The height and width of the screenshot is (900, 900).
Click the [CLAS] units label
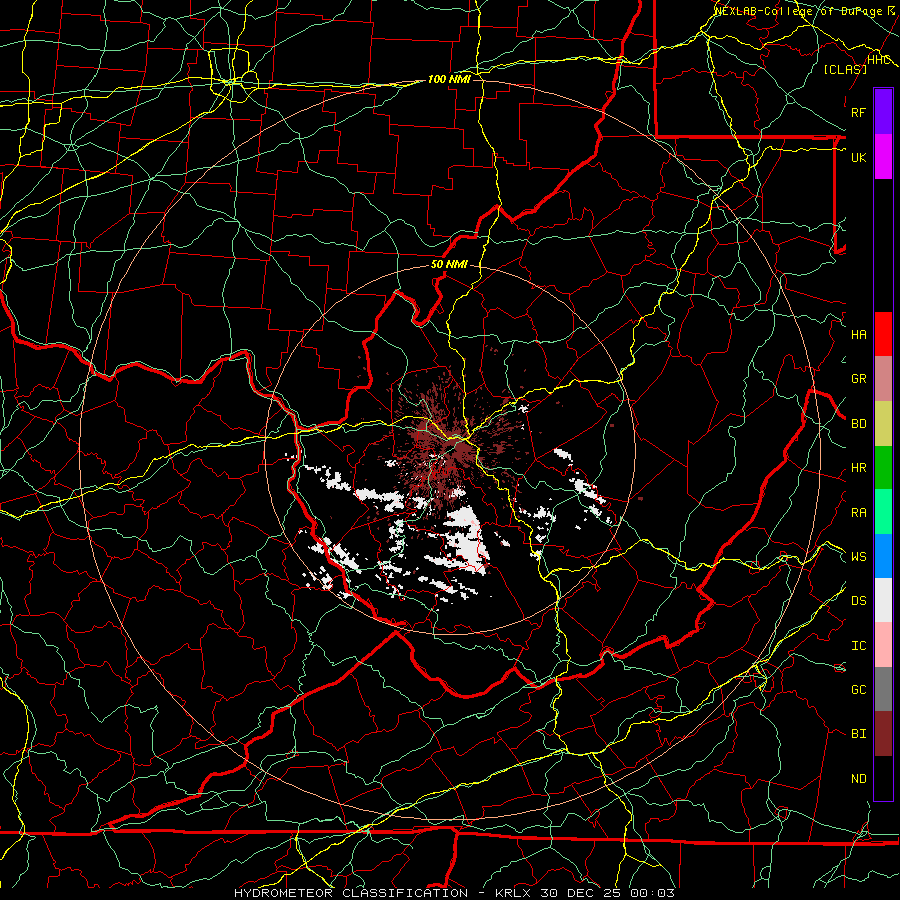pos(845,69)
